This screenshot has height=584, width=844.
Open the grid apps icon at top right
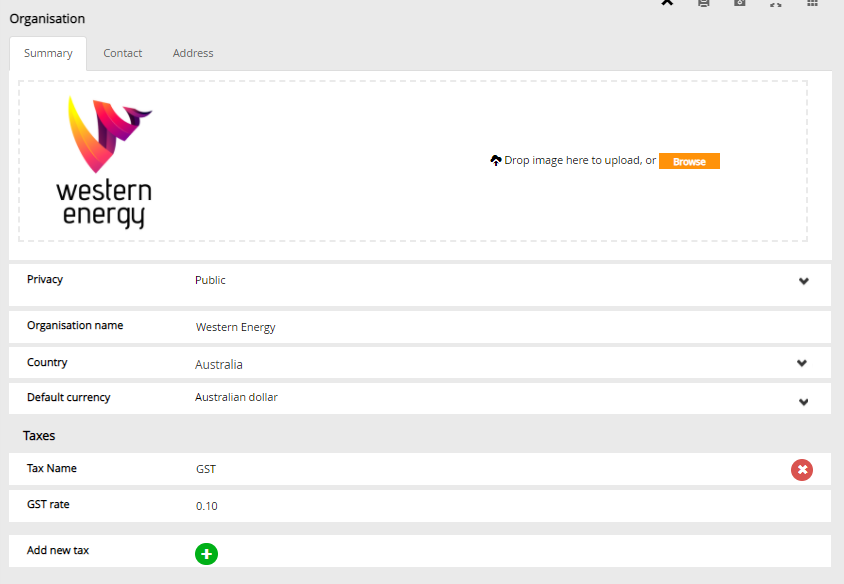812,3
